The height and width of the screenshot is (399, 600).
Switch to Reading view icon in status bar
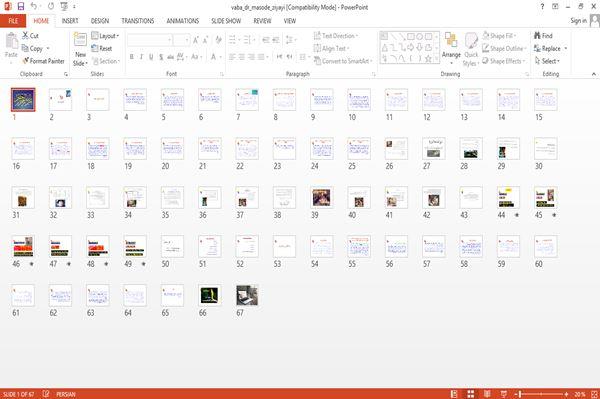point(487,394)
